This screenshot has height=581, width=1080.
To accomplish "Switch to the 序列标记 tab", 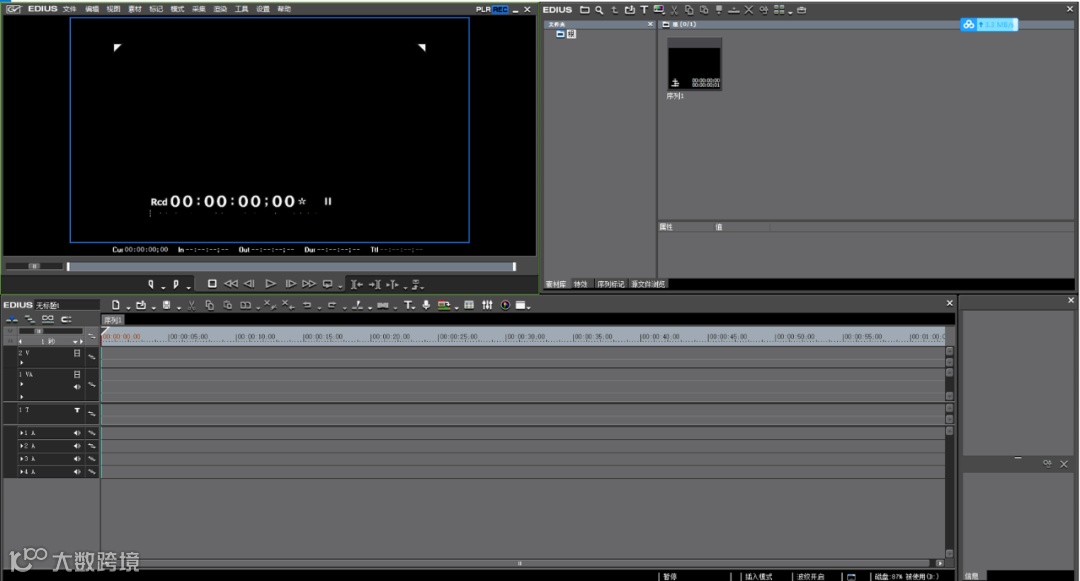I will 610,284.
